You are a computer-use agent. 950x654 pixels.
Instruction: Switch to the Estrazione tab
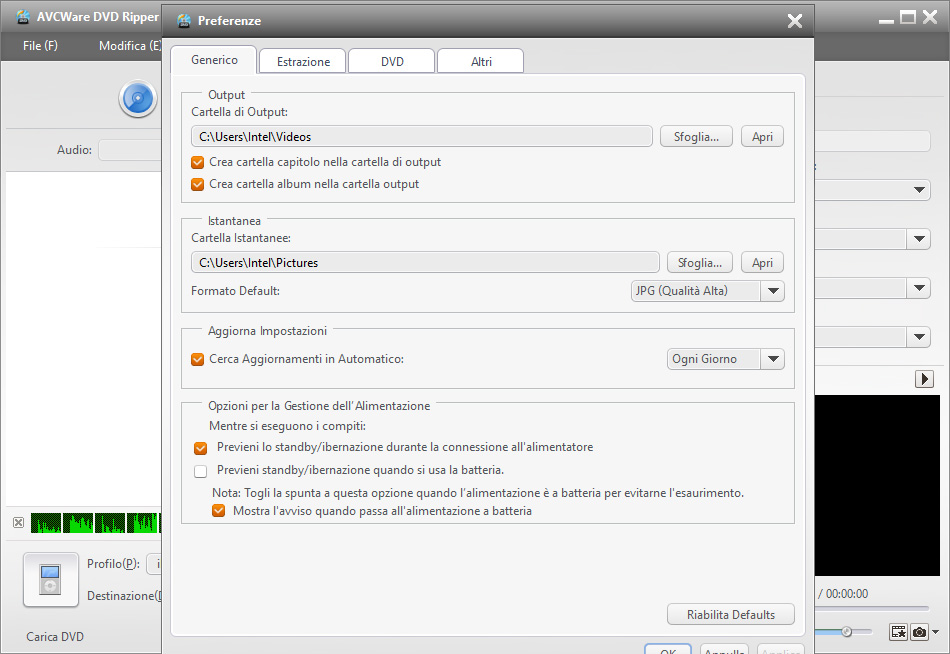click(303, 61)
